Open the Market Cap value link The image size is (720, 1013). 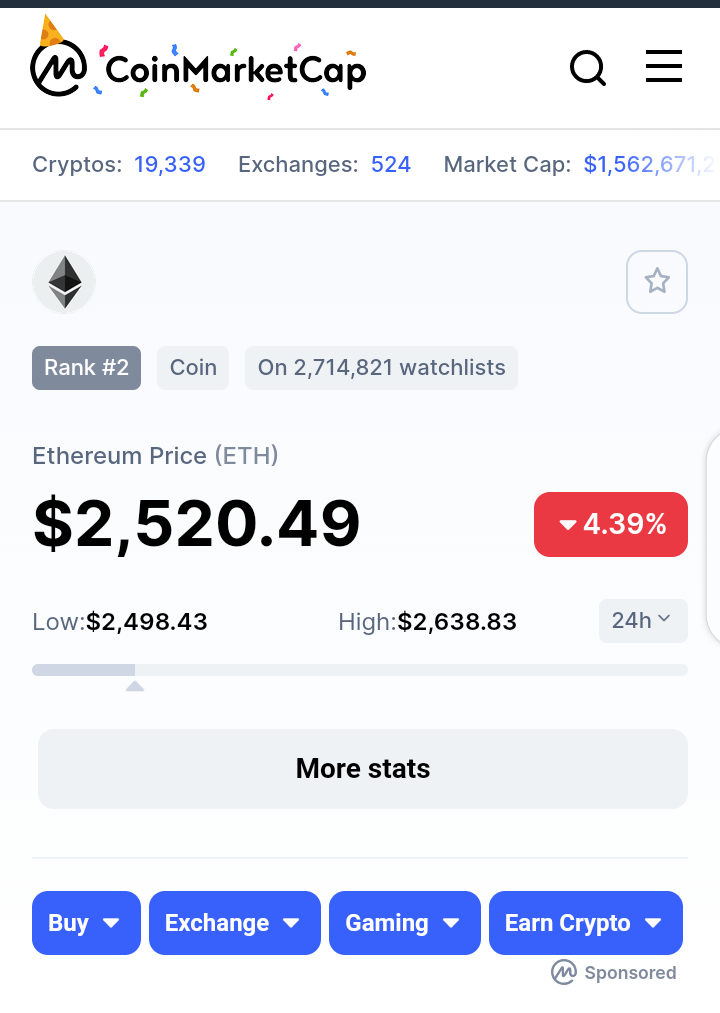(651, 165)
